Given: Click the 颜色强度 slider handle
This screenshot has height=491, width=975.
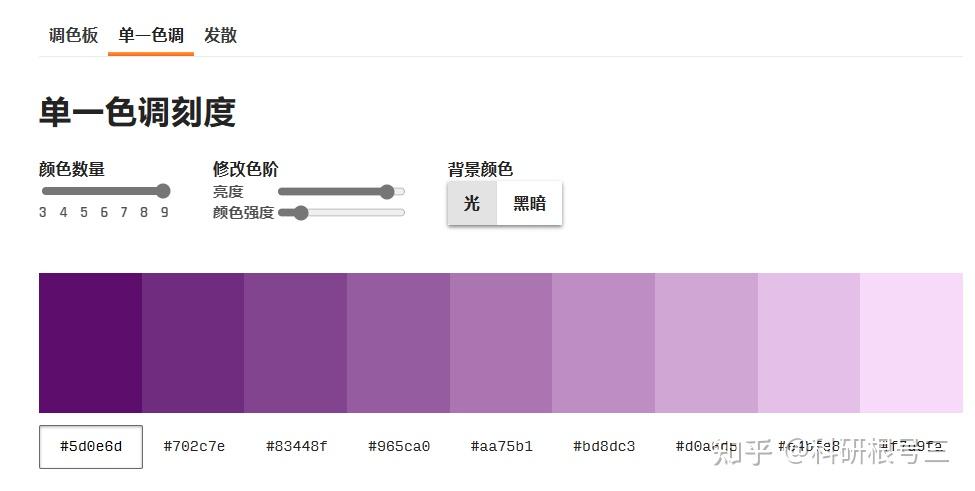Looking at the screenshot, I should click(x=301, y=213).
